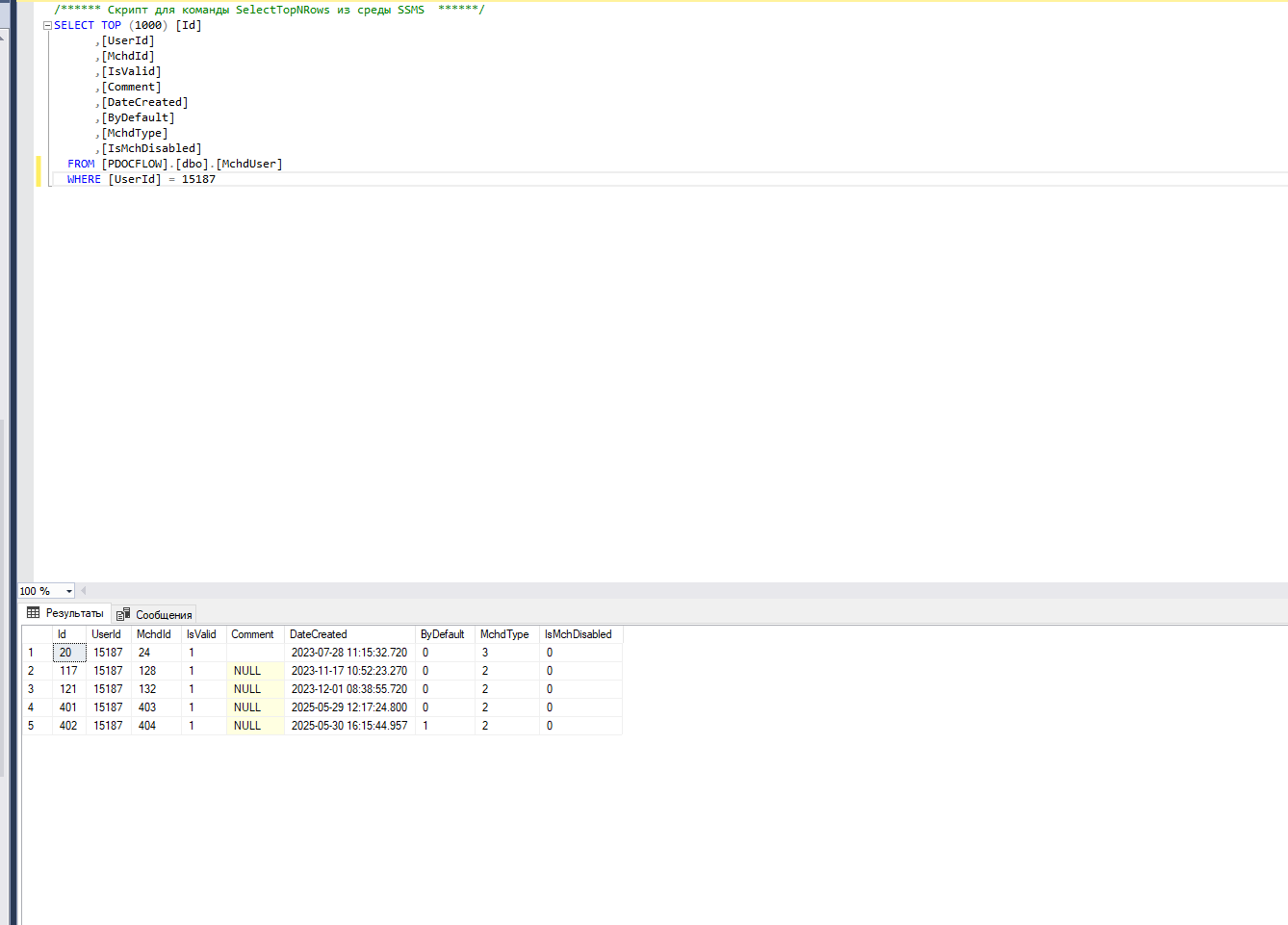
Task: Click the grid icon on Результаты tab
Action: 34,613
